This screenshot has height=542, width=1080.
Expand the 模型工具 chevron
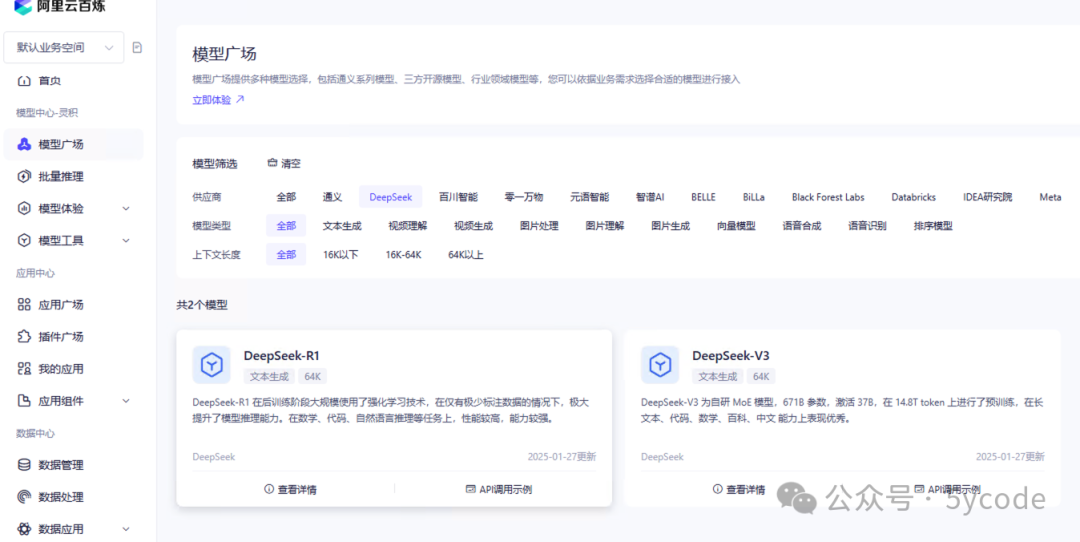pyautogui.click(x=126, y=240)
